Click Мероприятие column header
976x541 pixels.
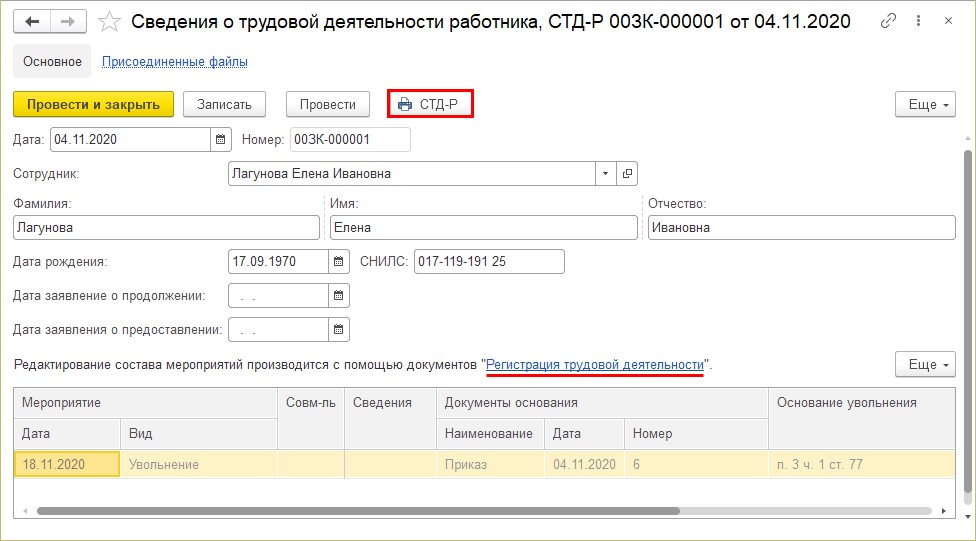pyautogui.click(x=146, y=403)
